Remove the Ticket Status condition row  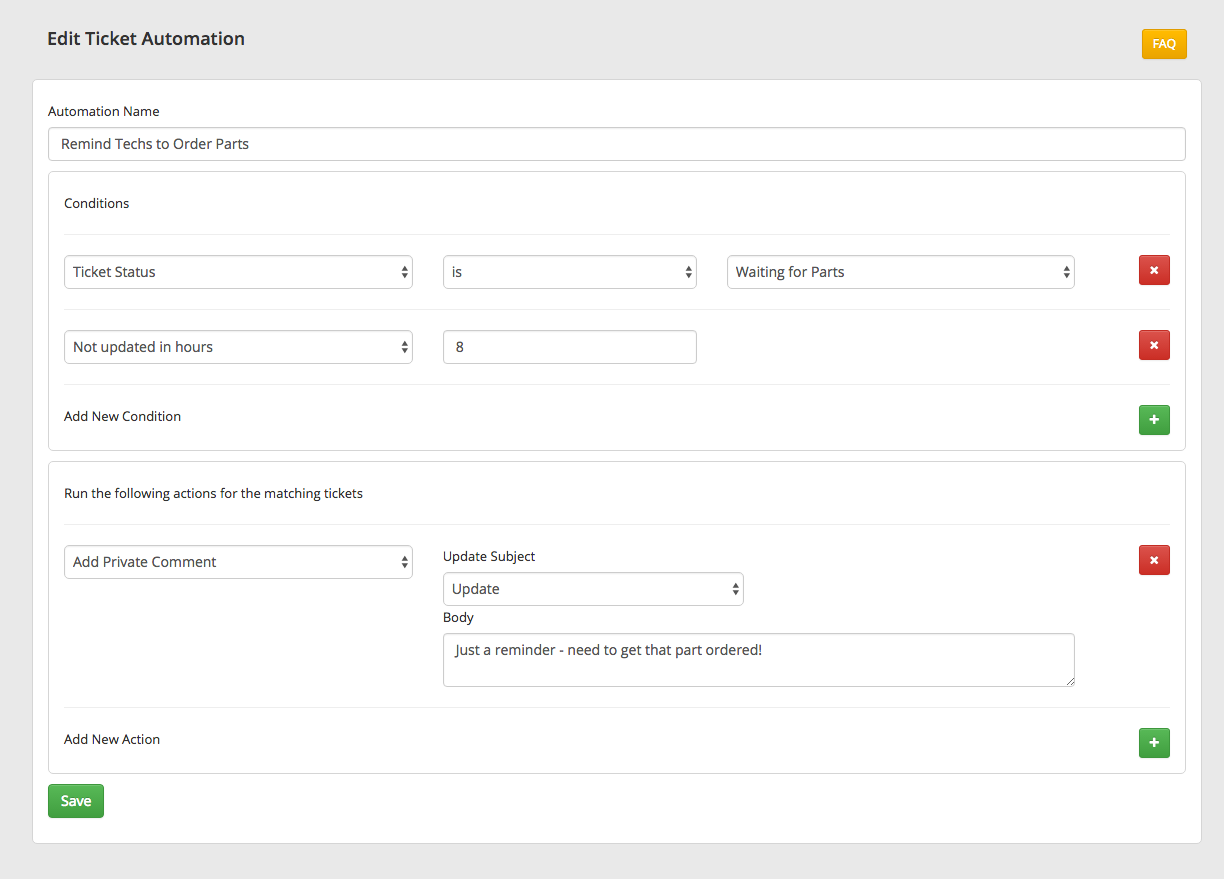pyautogui.click(x=1154, y=270)
